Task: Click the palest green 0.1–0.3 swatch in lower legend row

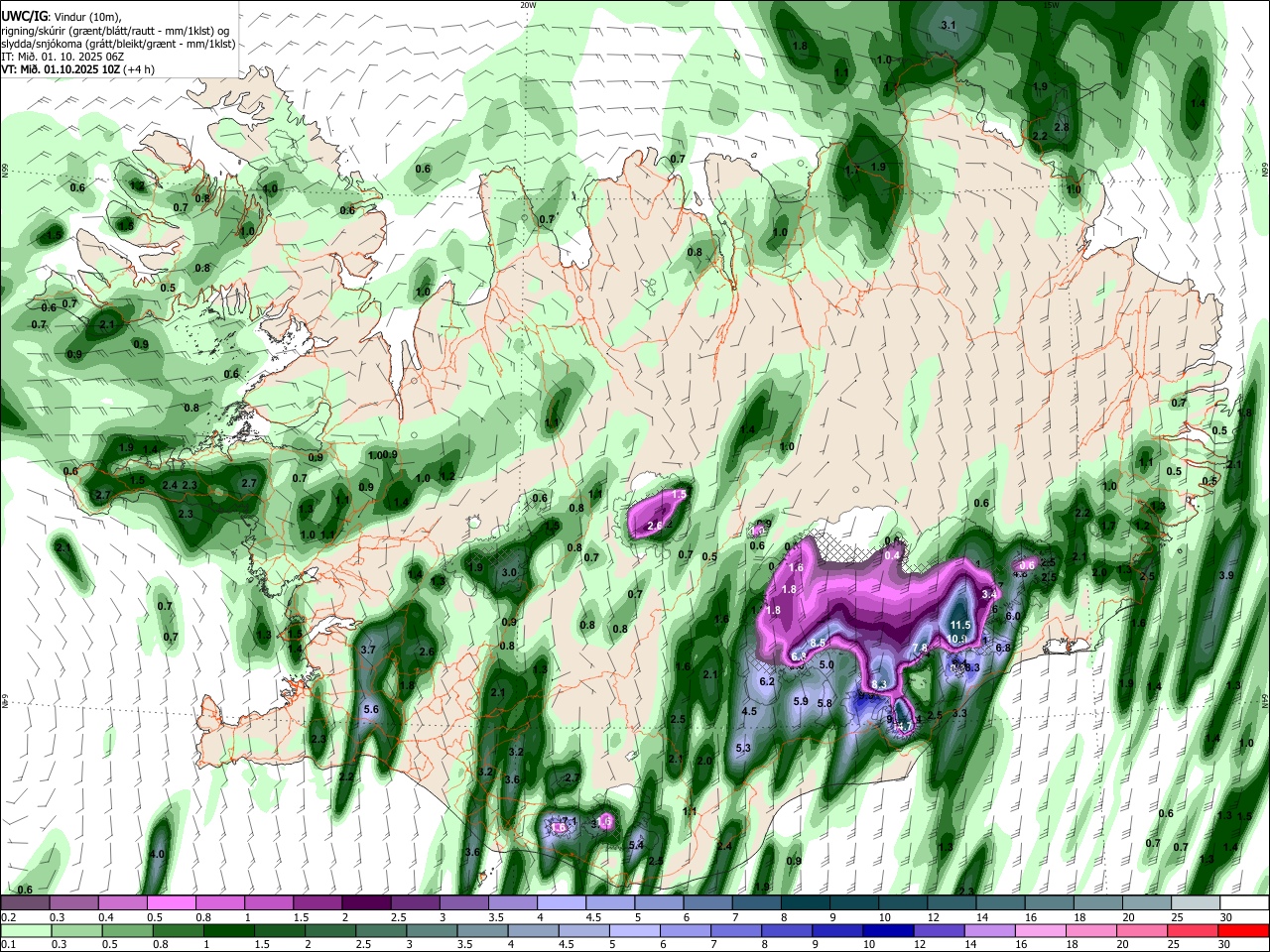Action: click(x=25, y=930)
